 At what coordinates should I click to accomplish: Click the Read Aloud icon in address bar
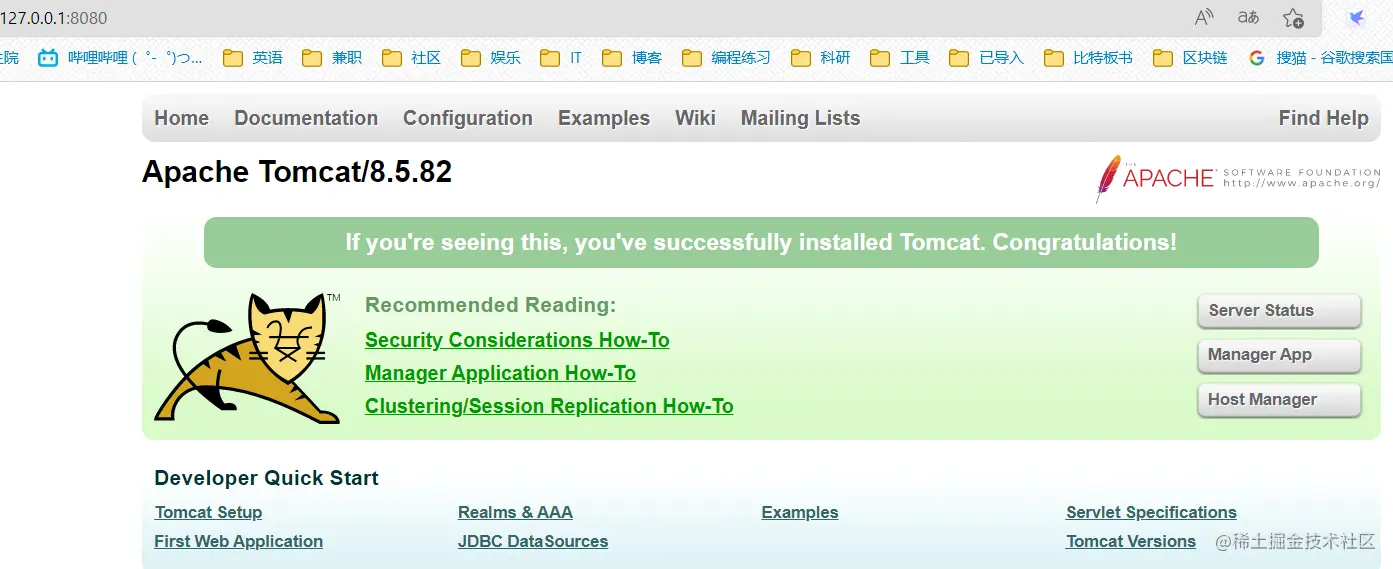1205,18
